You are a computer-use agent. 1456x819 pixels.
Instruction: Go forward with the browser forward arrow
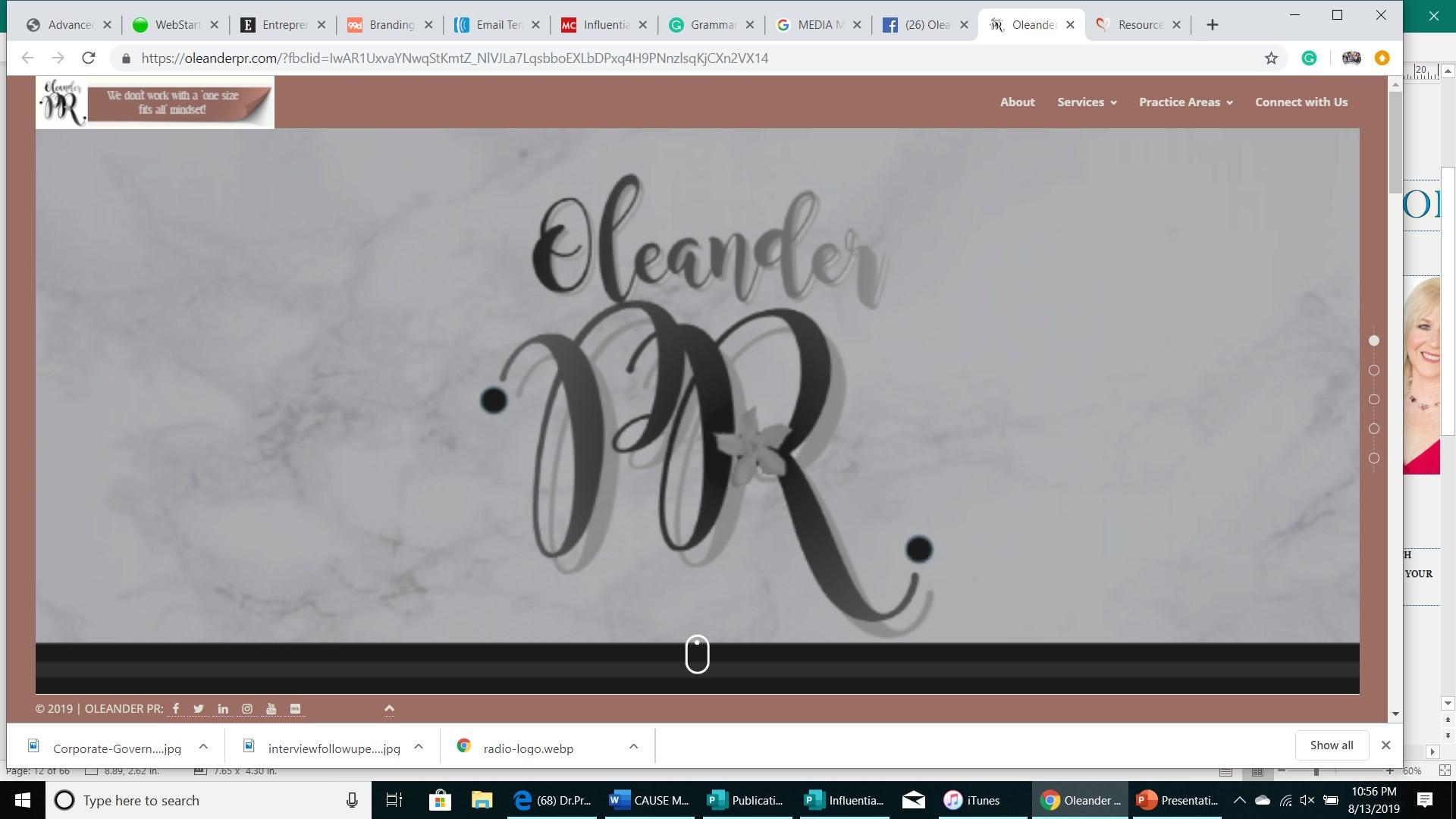click(x=58, y=58)
